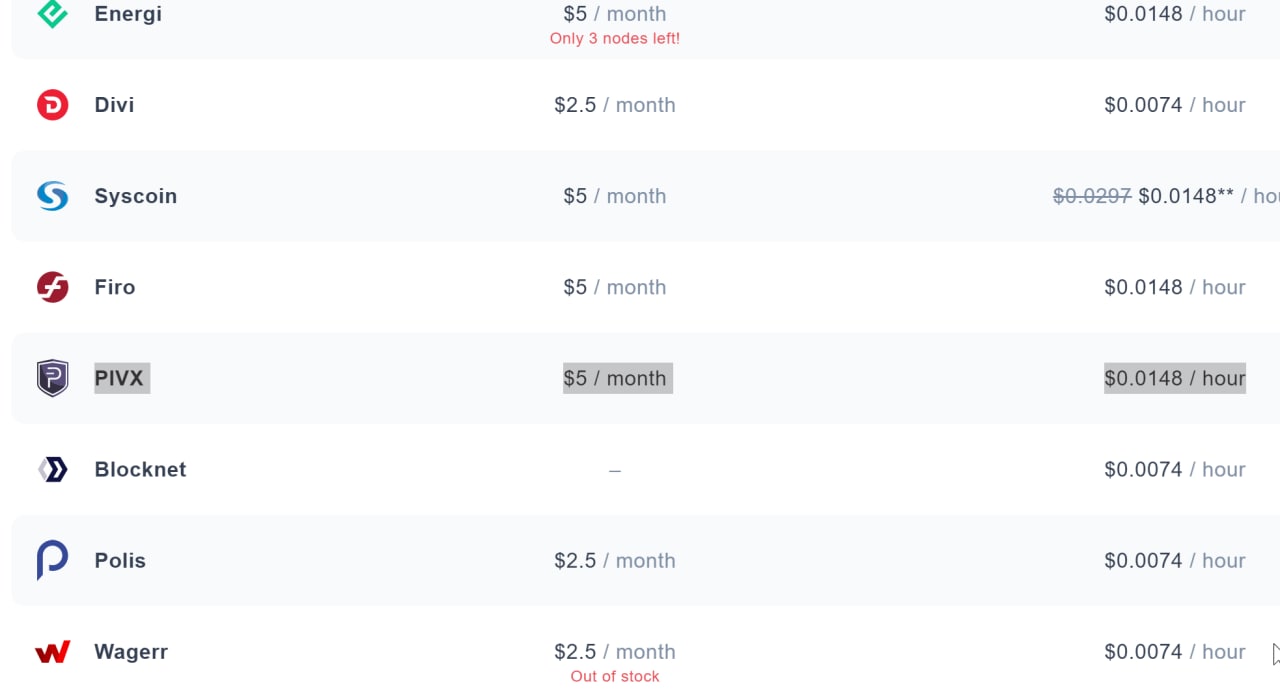Click Blocknet's $0.0074 / hour price
Viewport: 1280px width, 694px height.
pyautogui.click(x=1175, y=469)
